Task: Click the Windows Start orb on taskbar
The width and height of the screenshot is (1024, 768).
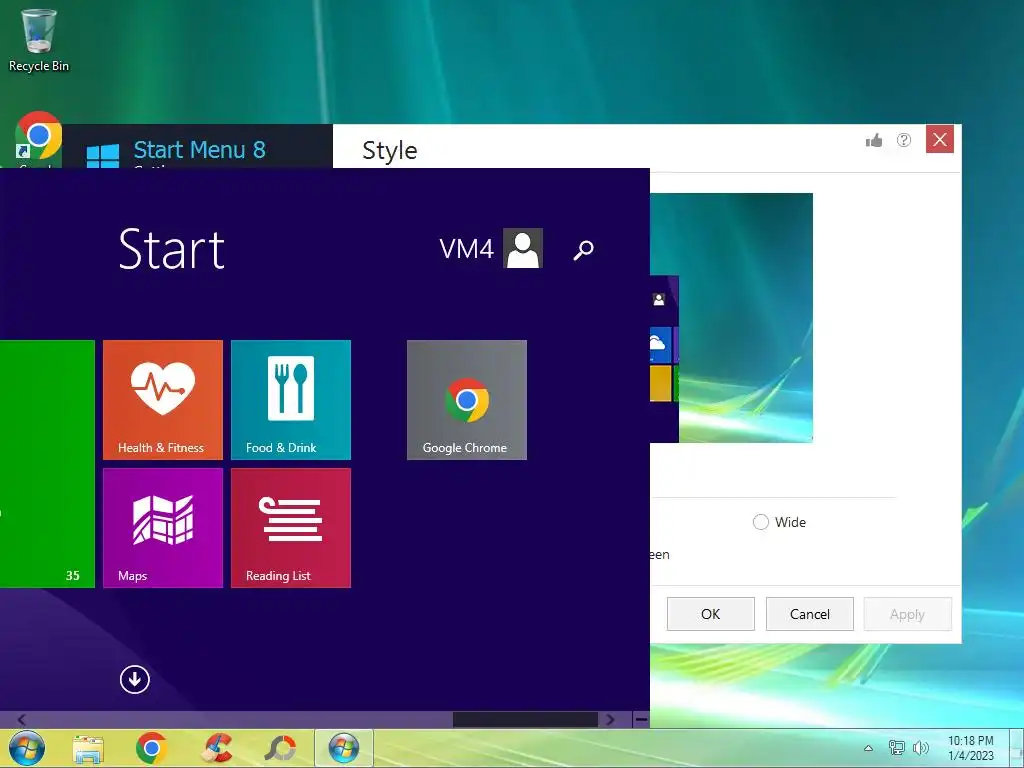Action: click(x=27, y=748)
